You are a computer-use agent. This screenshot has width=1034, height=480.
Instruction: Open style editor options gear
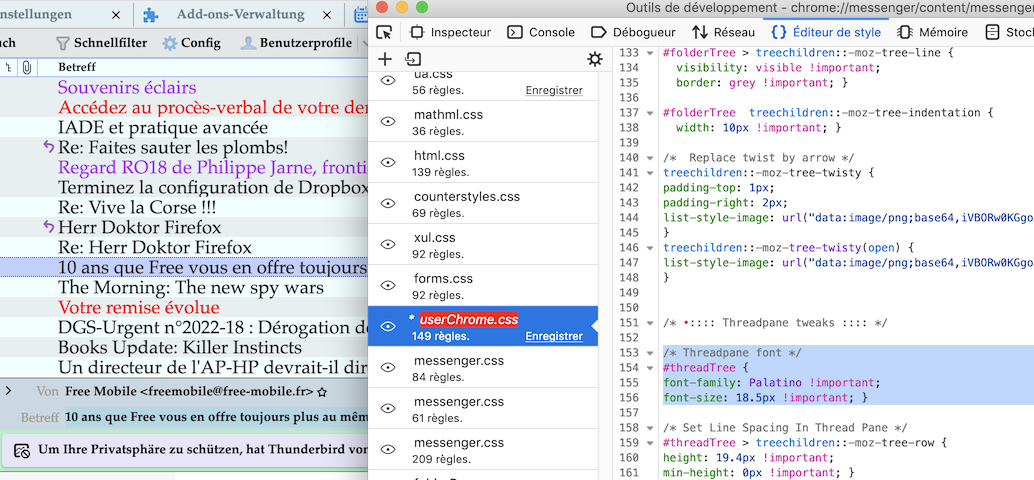595,60
